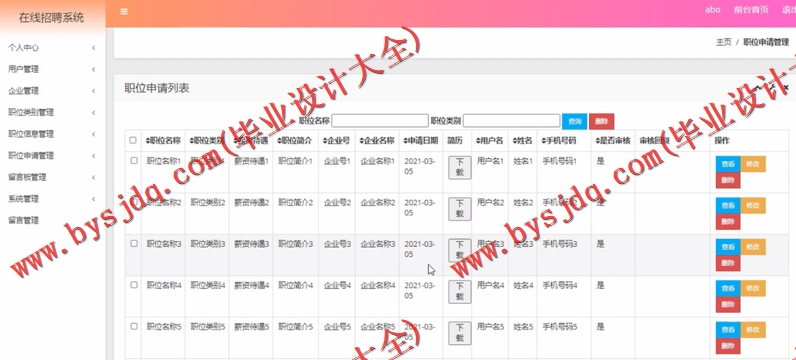Viewport: 796px width, 360px height.
Task: Sort table by 职位名称 column header
Action: 163,140
